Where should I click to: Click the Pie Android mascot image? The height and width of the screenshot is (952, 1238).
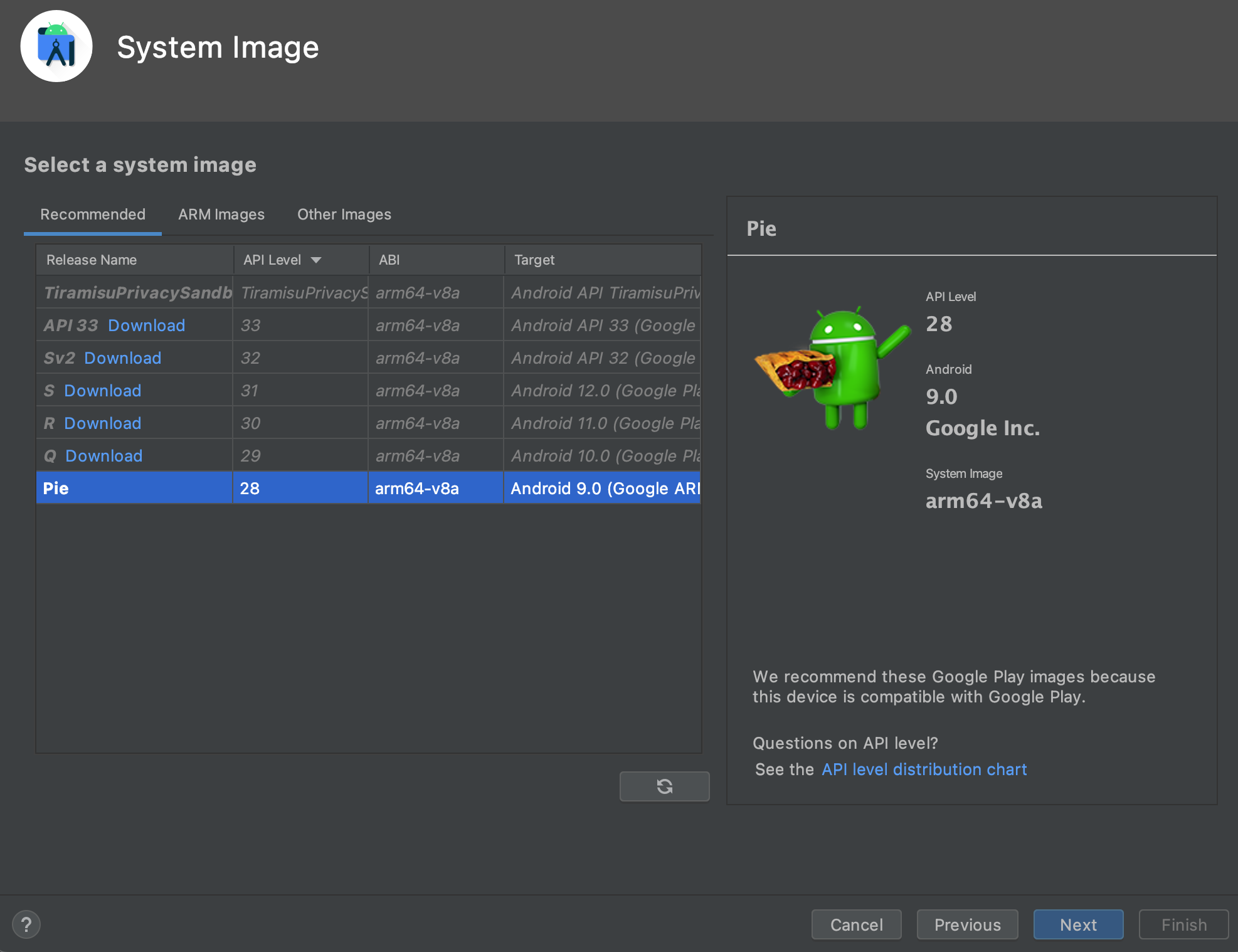tap(833, 368)
